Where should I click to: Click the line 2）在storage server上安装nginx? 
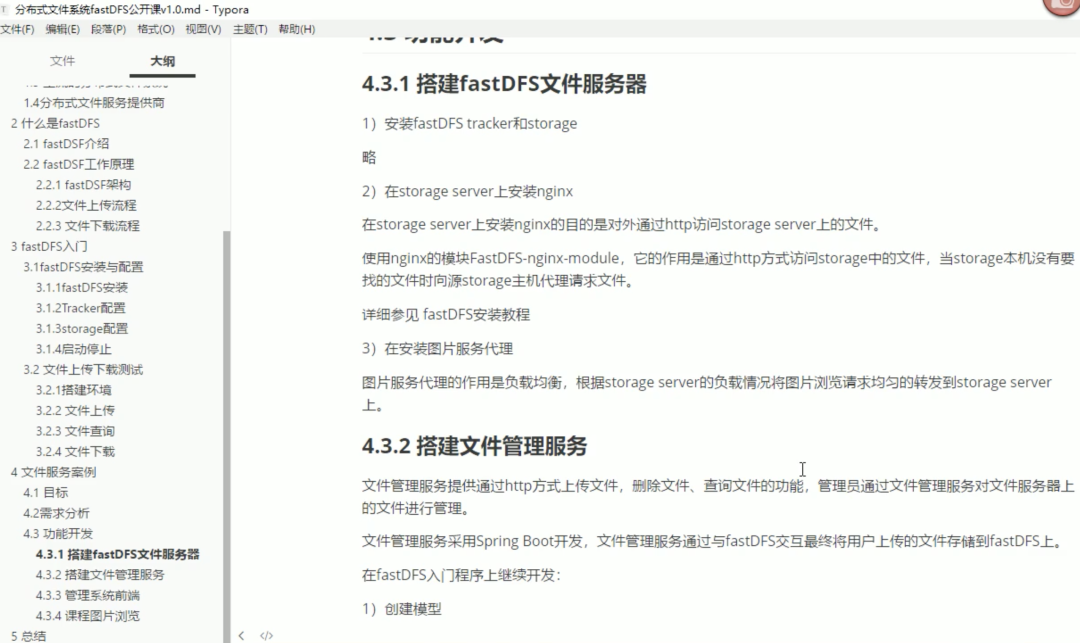pyautogui.click(x=468, y=191)
